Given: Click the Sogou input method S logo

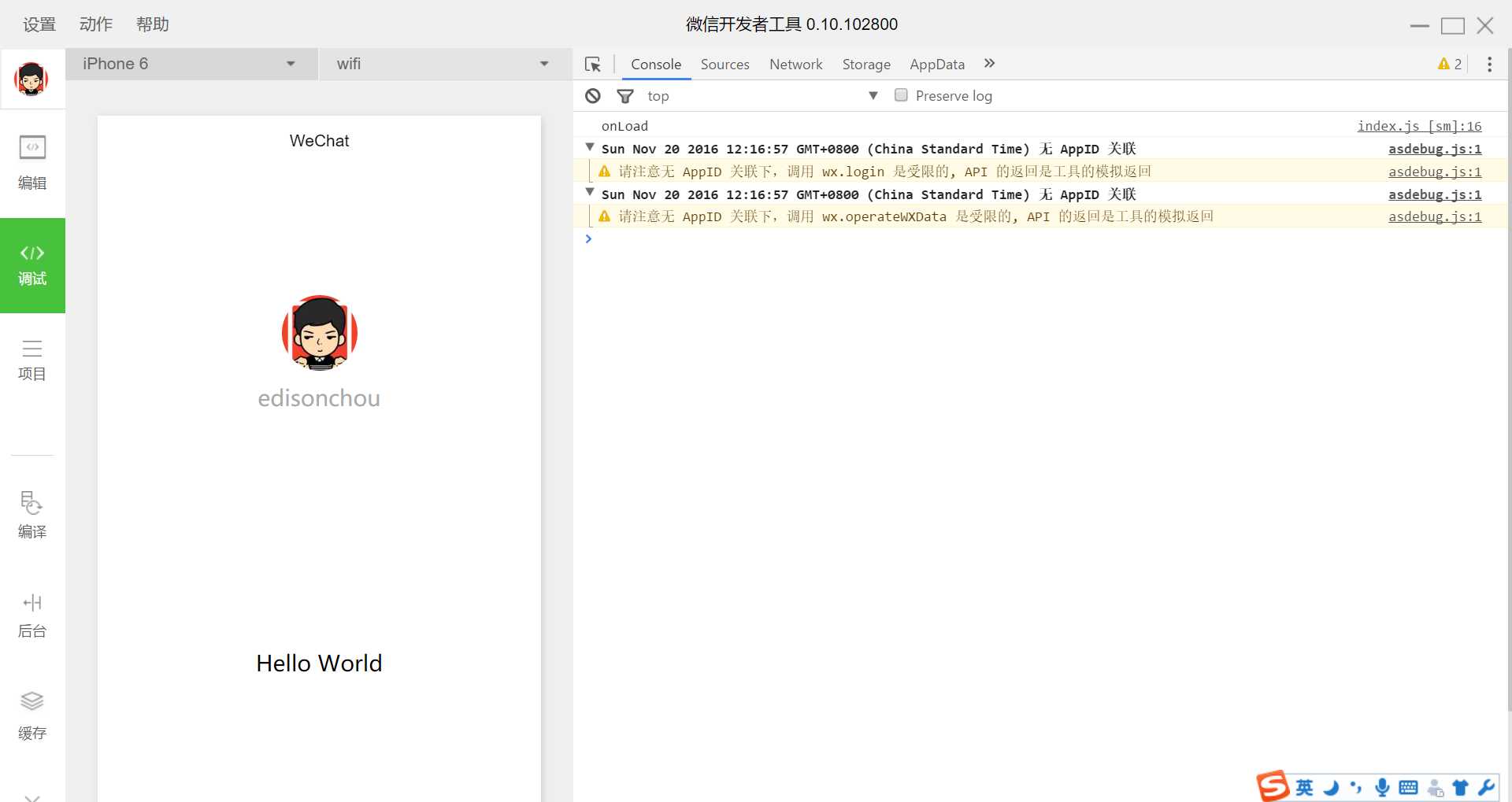Looking at the screenshot, I should (1273, 785).
